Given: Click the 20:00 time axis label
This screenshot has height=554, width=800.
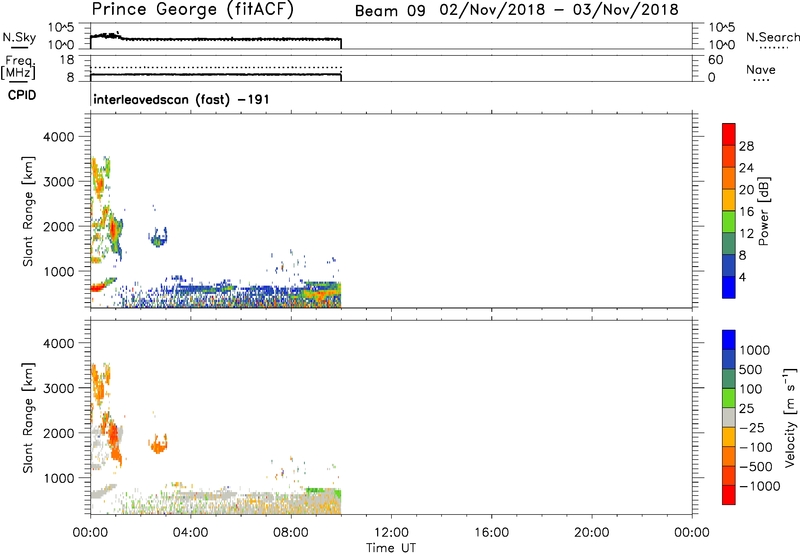Looking at the screenshot, I should pyautogui.click(x=592, y=533).
